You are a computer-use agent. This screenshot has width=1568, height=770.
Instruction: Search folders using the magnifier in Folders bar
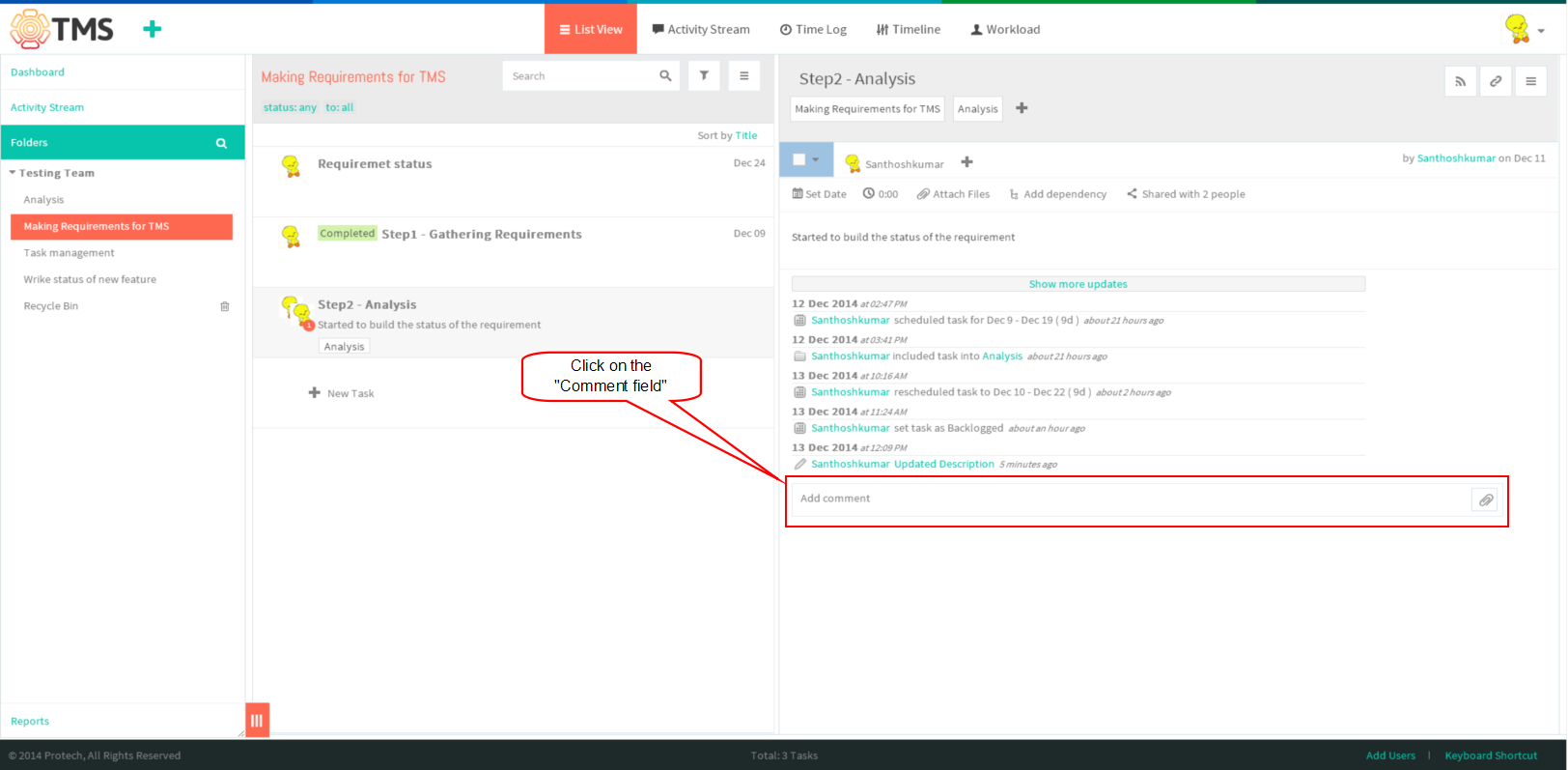click(221, 143)
